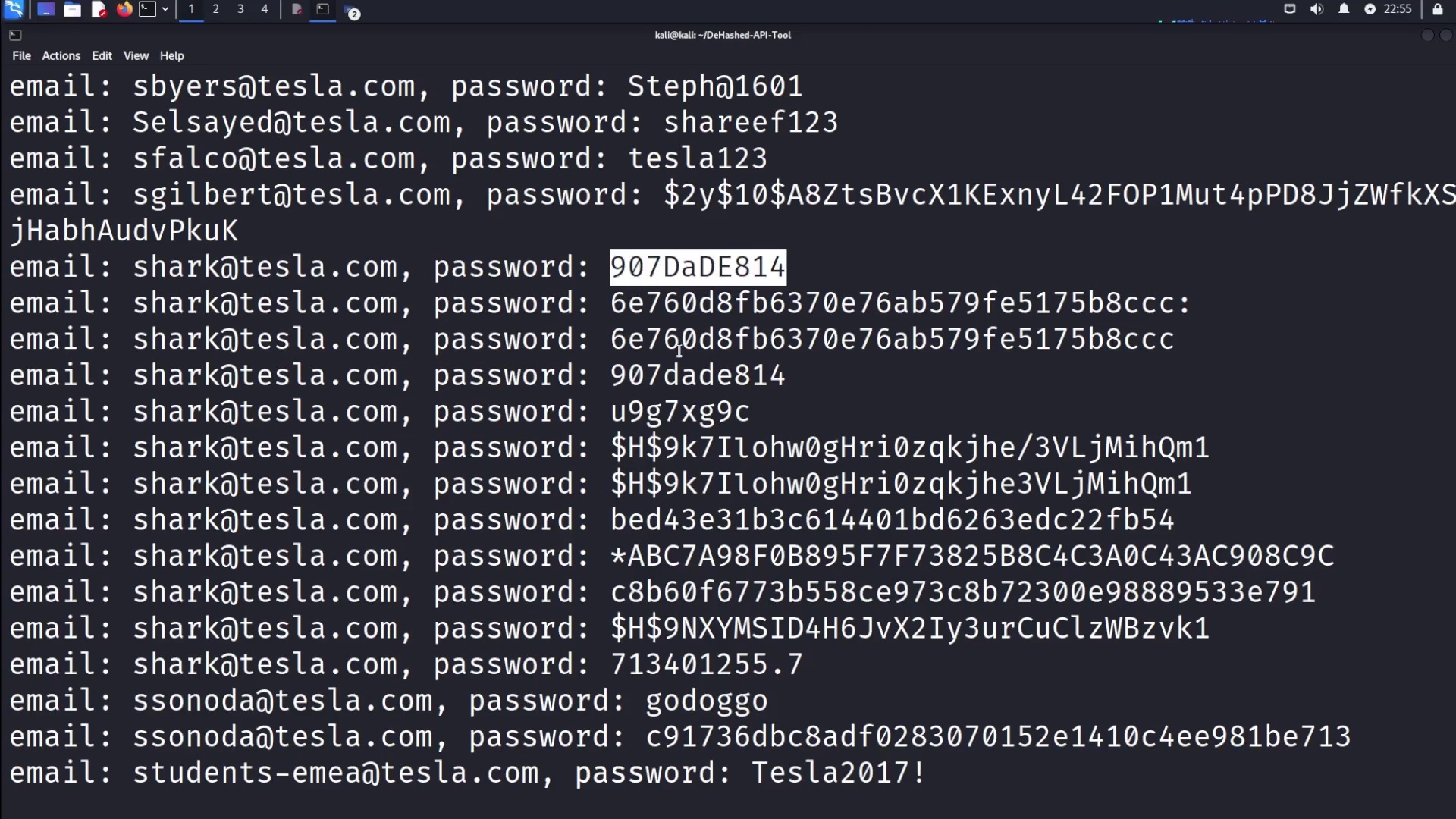
Task: Switch to workspace 2
Action: (216, 9)
